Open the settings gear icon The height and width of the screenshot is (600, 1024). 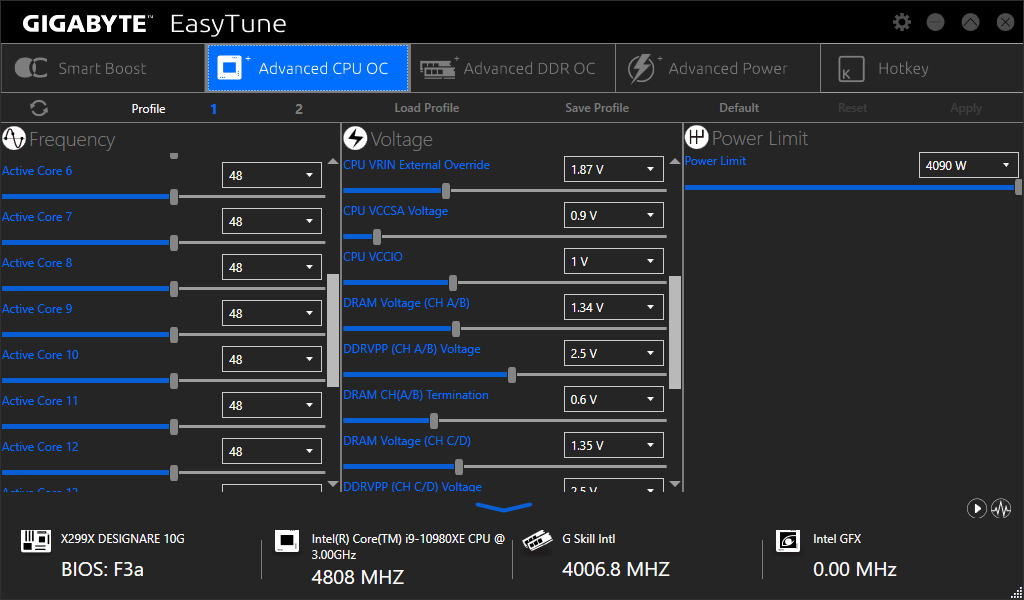click(902, 22)
